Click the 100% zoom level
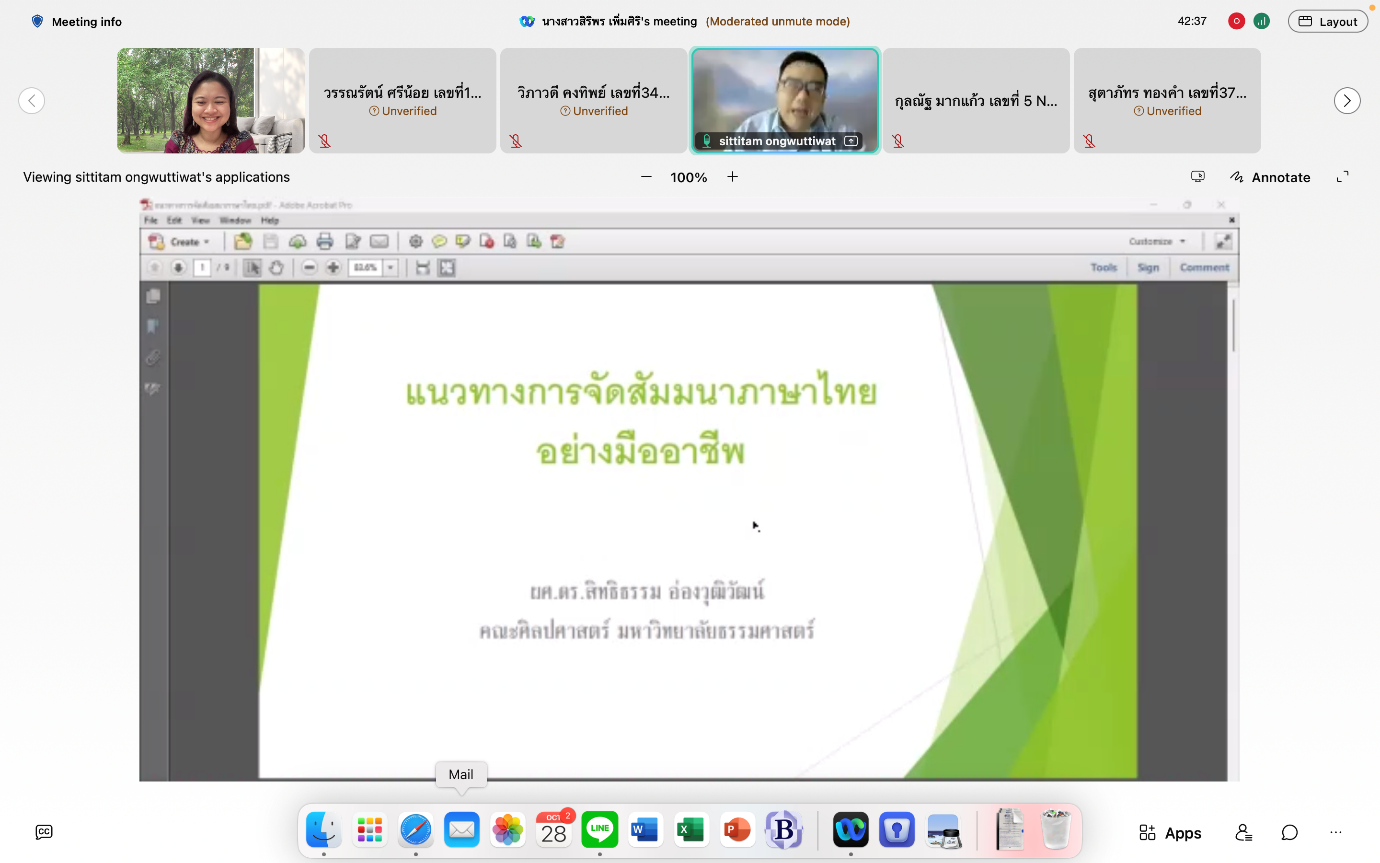The height and width of the screenshot is (863, 1380). (689, 177)
